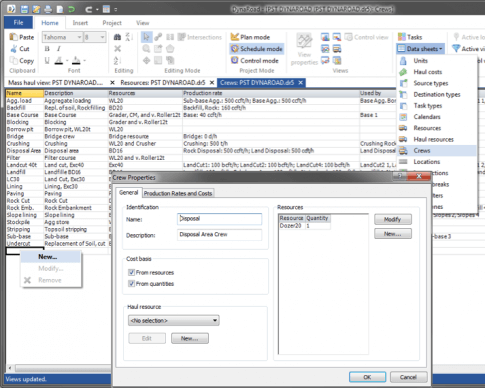Viewport: 485px width, 388px height.
Task: Choose Crews from Data sheets menu
Action: coord(437,151)
